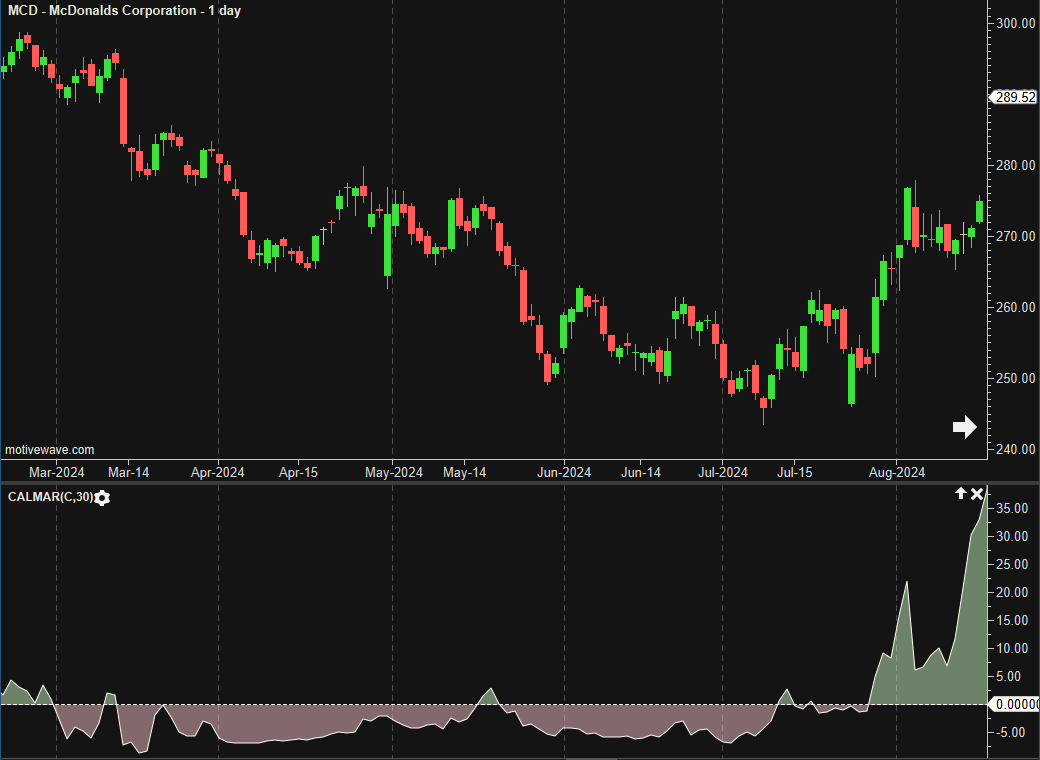This screenshot has width=1040, height=760.
Task: Click the last green candlestick in August
Action: click(x=980, y=211)
